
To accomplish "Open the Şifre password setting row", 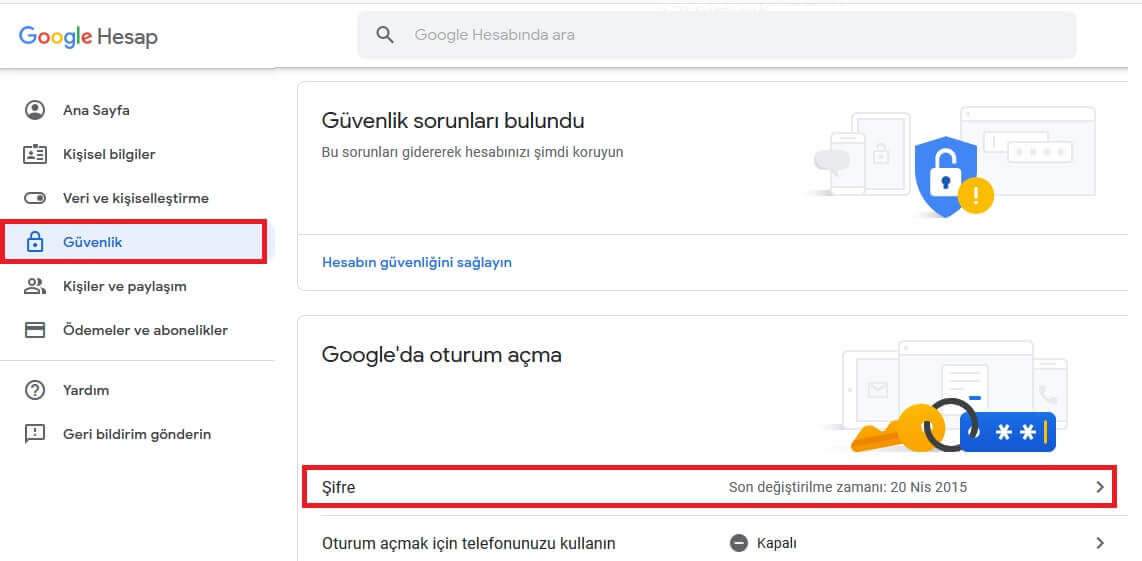I will coord(709,487).
